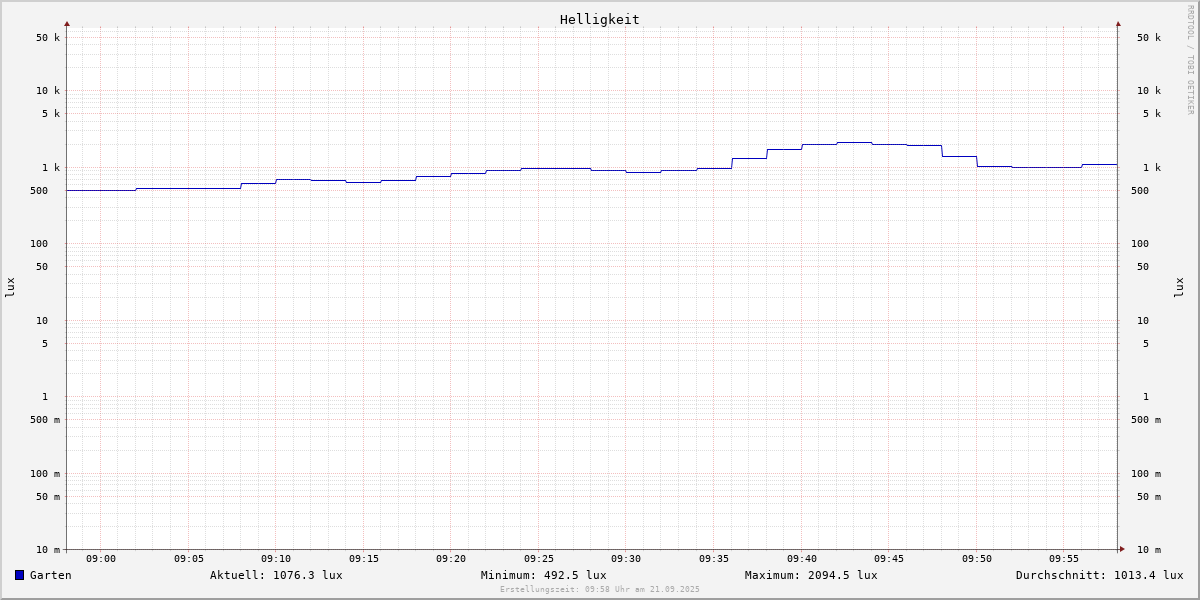Click the 09:00 time axis label
The width and height of the screenshot is (1200, 600).
pos(101,559)
